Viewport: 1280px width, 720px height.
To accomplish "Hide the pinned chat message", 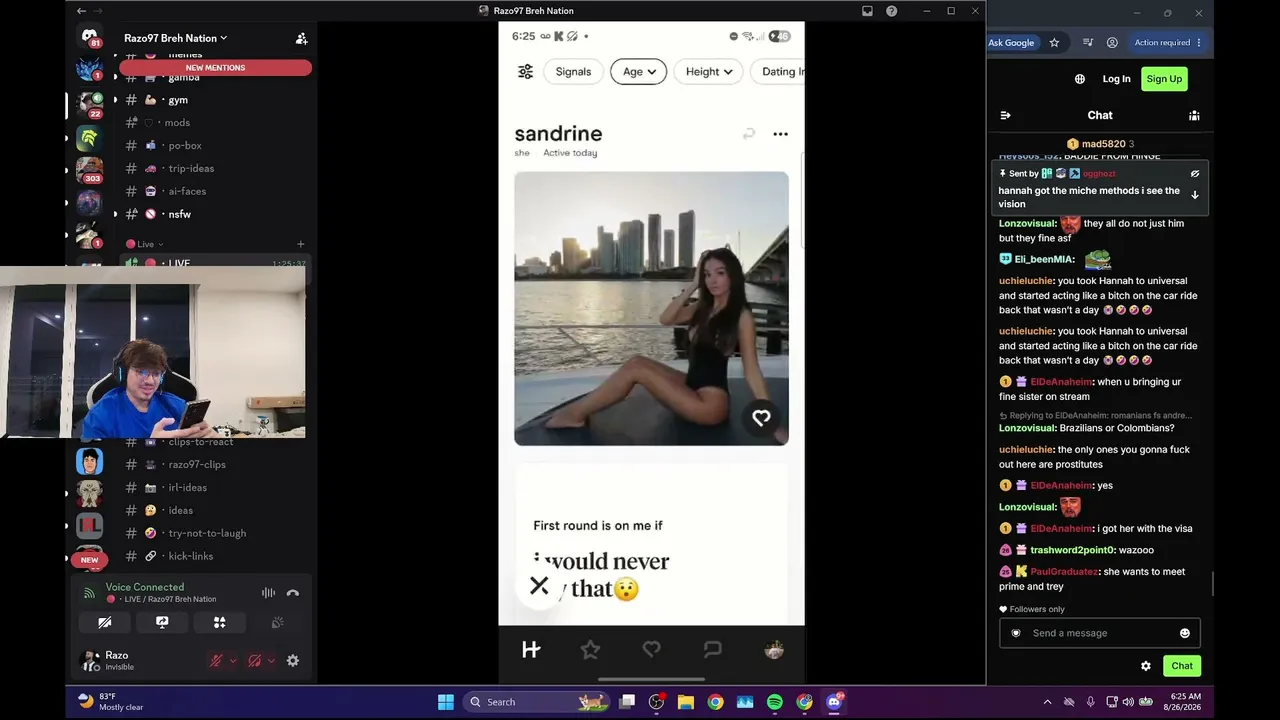I will 1195,174.
